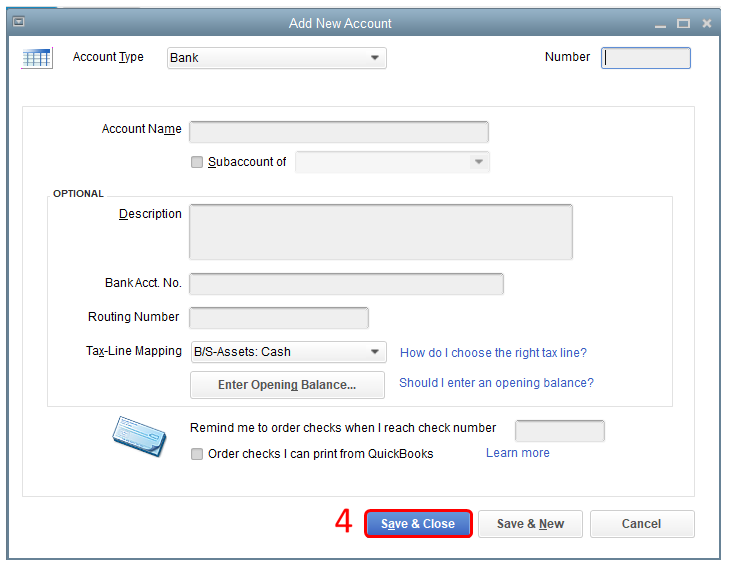Image resolution: width=730 pixels, height=567 pixels.
Task: Close the Add New Account window
Action: point(707,23)
